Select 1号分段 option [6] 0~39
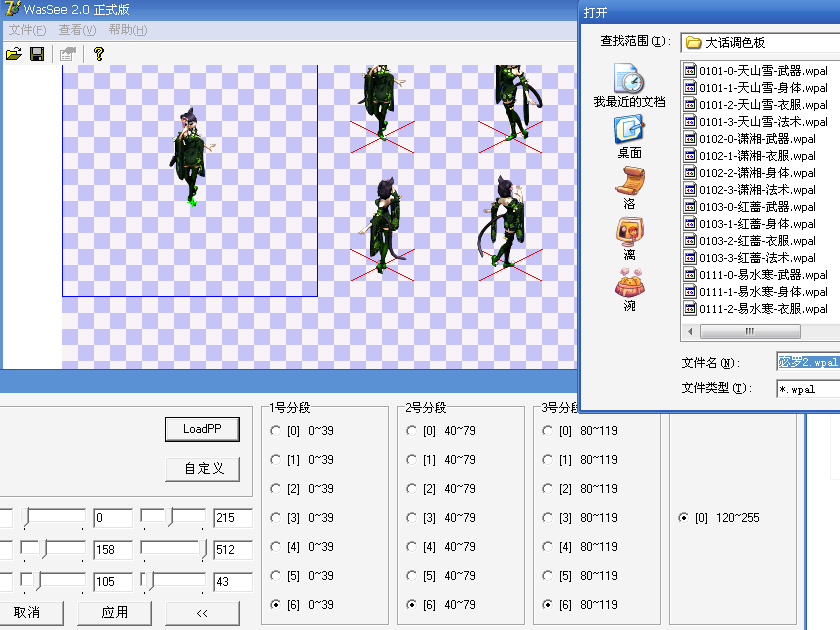 pos(302,604)
